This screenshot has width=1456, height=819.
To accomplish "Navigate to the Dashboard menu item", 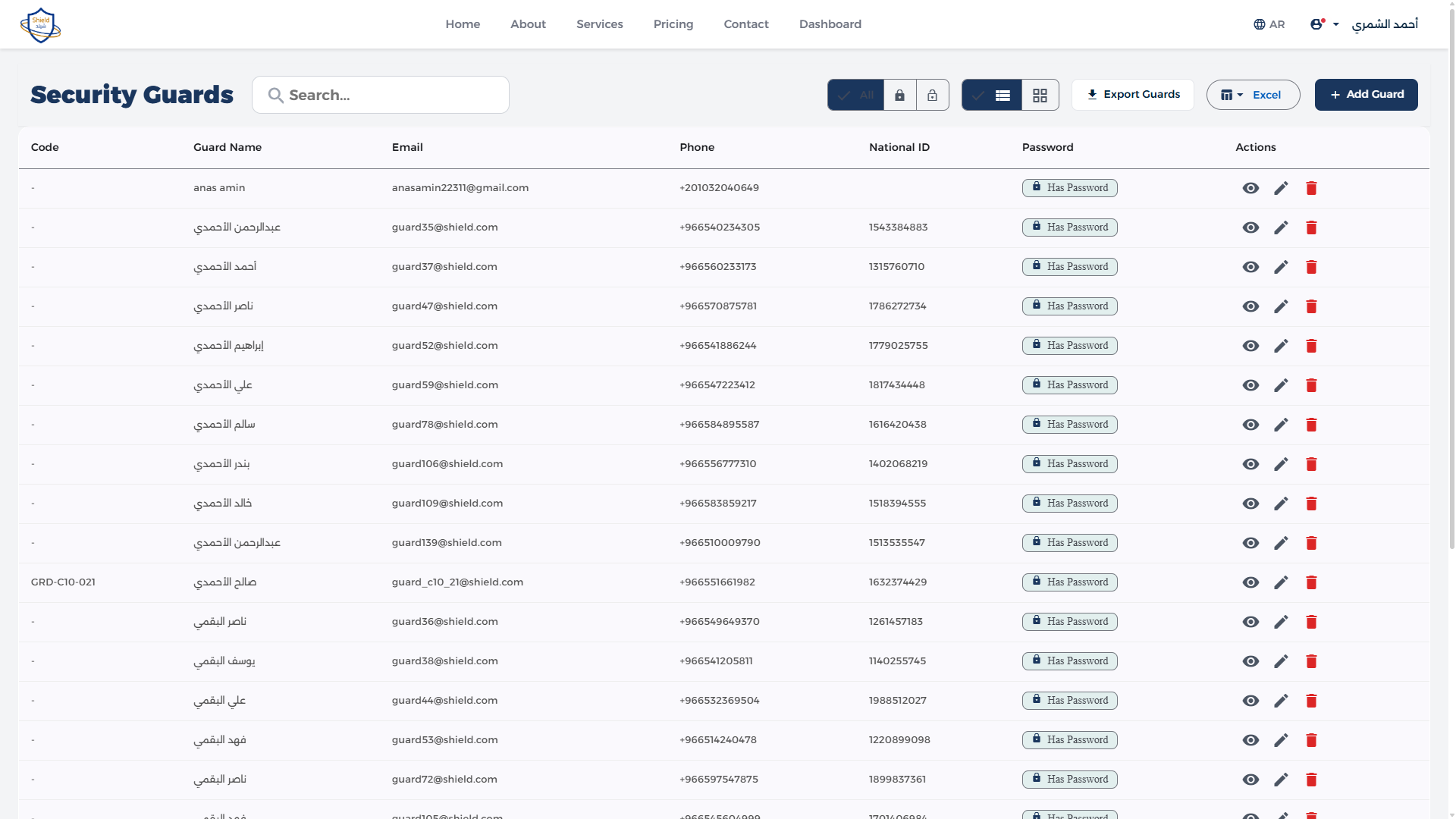I will (830, 24).
